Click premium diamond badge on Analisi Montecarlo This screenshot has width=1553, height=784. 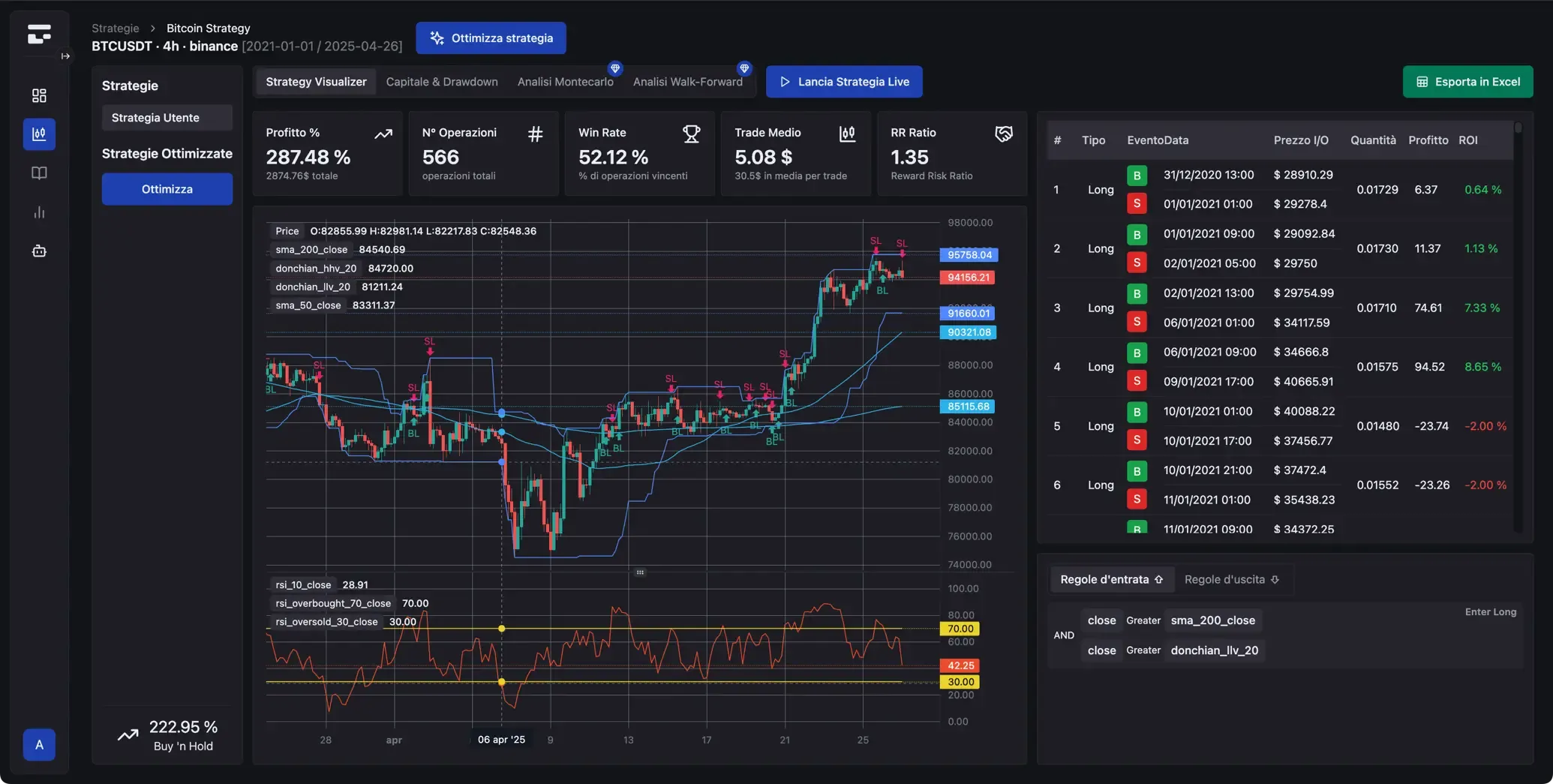(x=615, y=68)
